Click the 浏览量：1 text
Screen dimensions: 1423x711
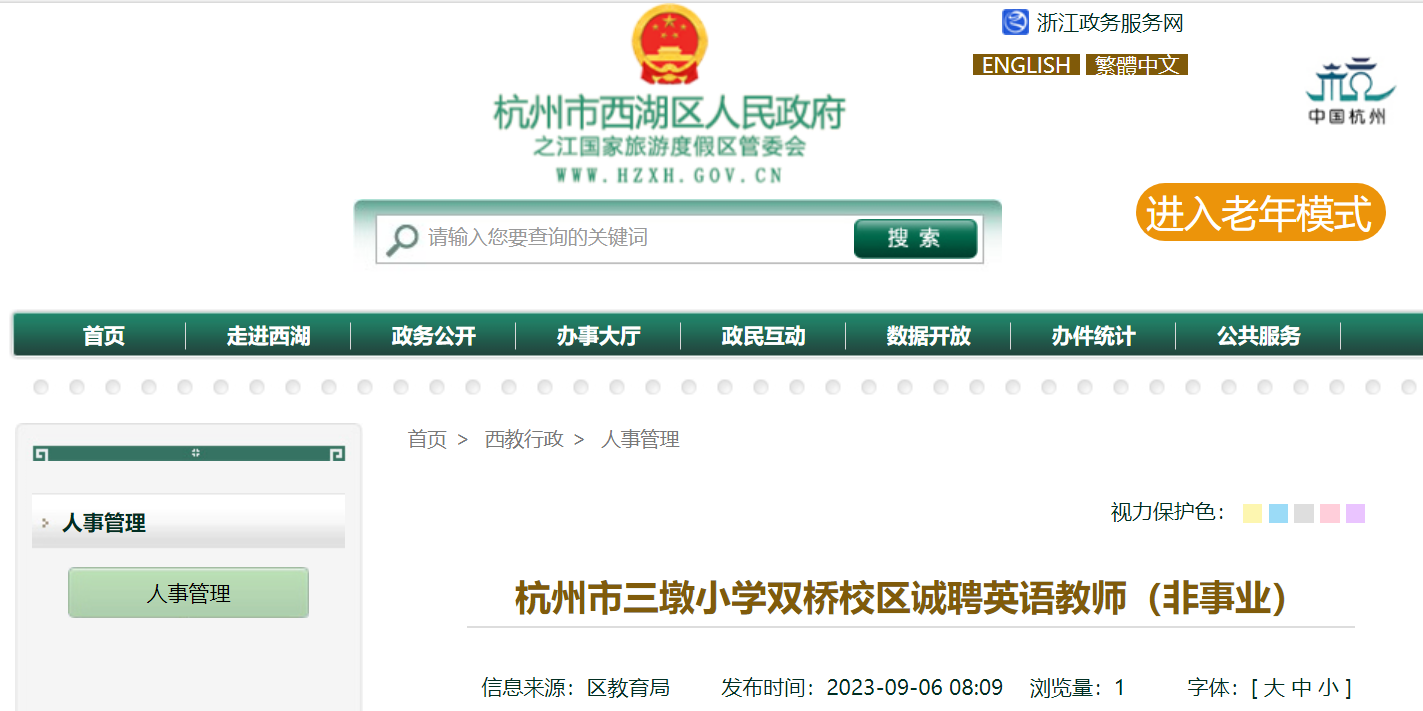(x=1077, y=688)
